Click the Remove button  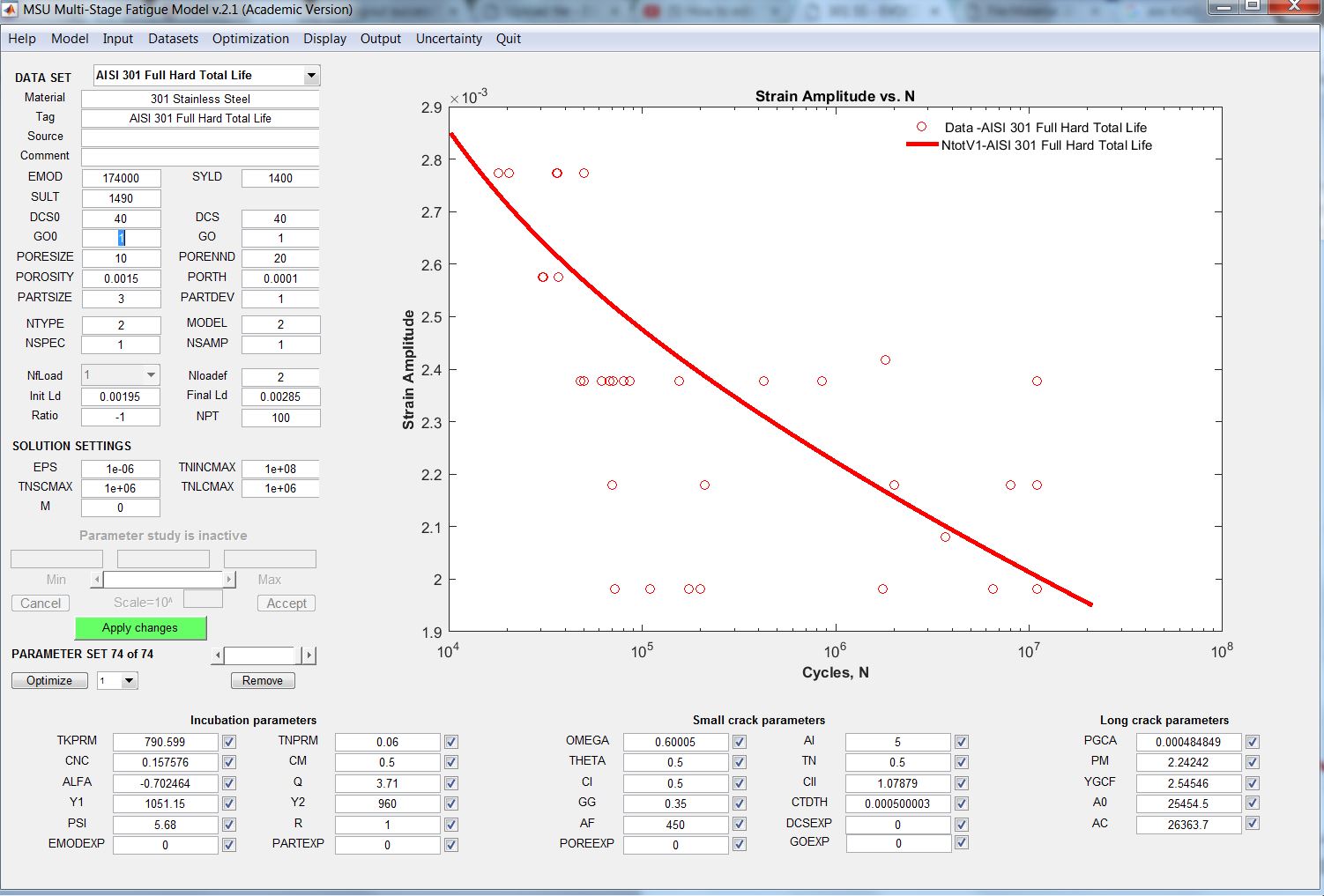263,681
